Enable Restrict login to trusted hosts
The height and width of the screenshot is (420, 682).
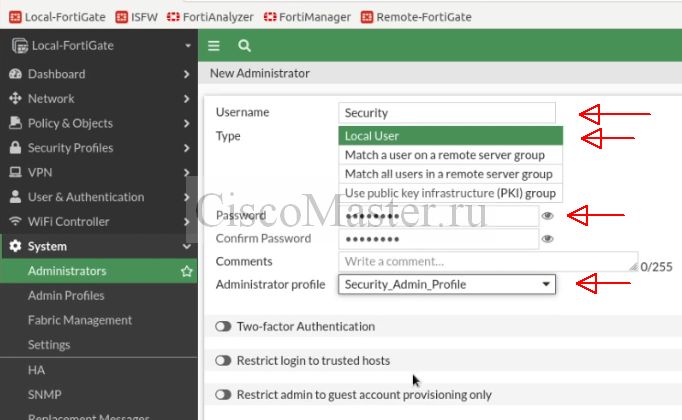click(223, 360)
